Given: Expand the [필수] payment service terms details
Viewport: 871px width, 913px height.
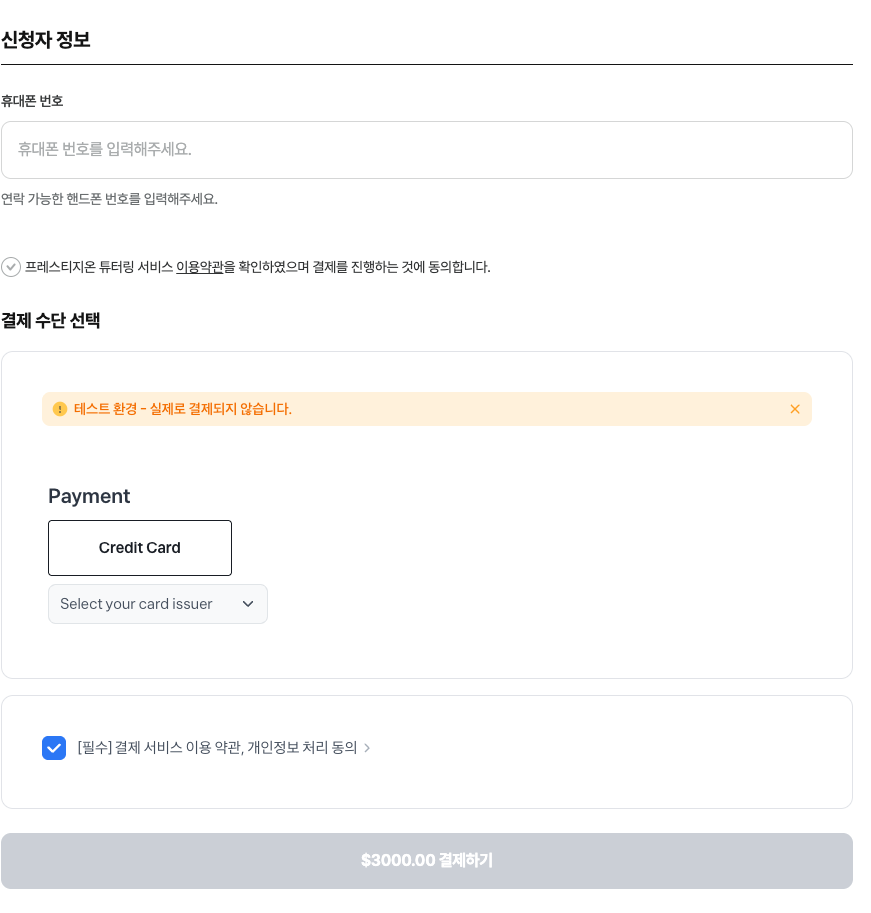Looking at the screenshot, I should [x=224, y=748].
